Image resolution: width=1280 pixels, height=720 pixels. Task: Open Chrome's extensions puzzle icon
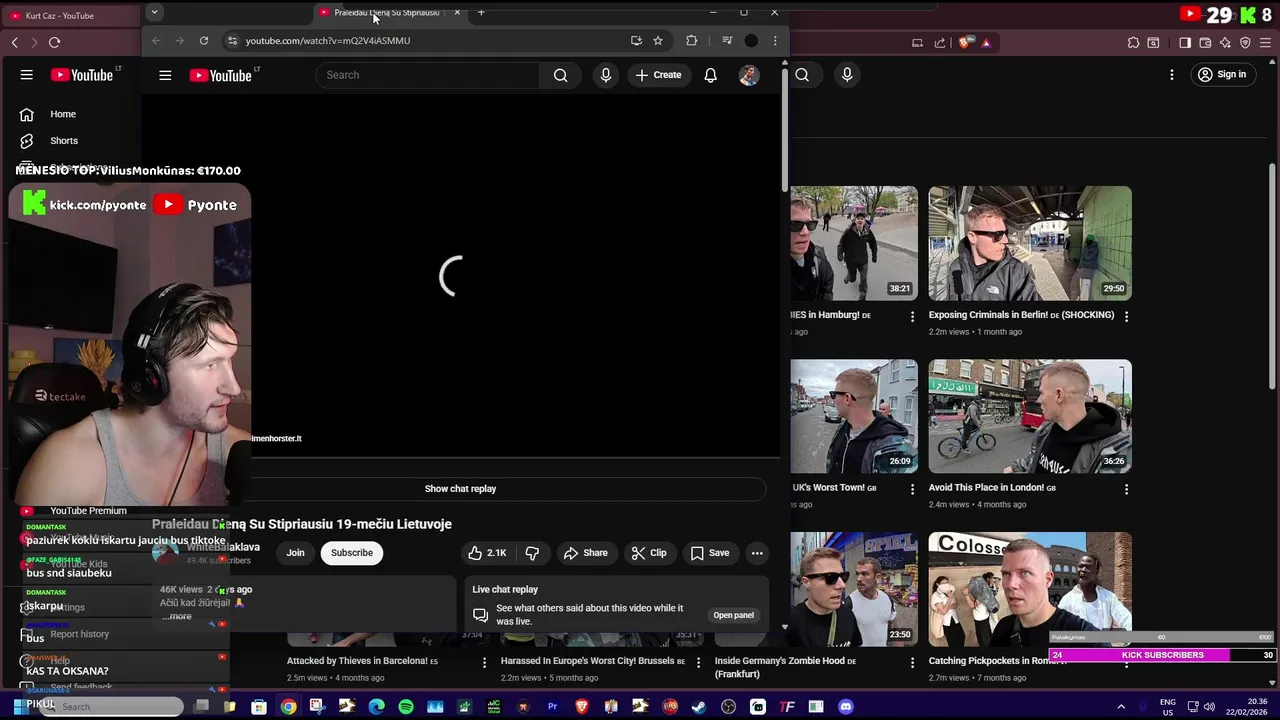point(691,41)
